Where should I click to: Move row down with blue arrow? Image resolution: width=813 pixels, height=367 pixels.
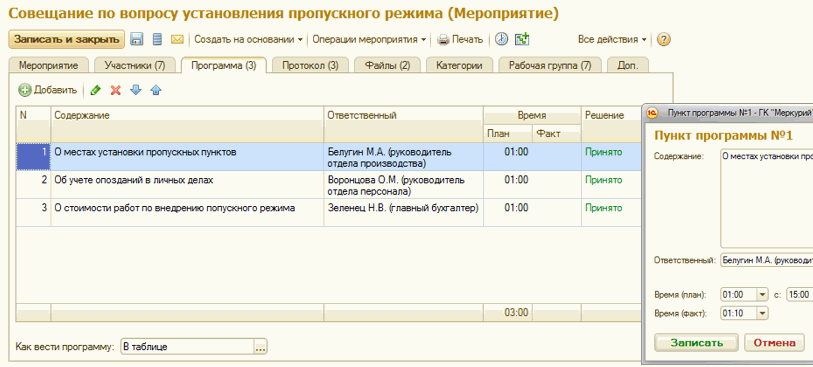tap(136, 90)
